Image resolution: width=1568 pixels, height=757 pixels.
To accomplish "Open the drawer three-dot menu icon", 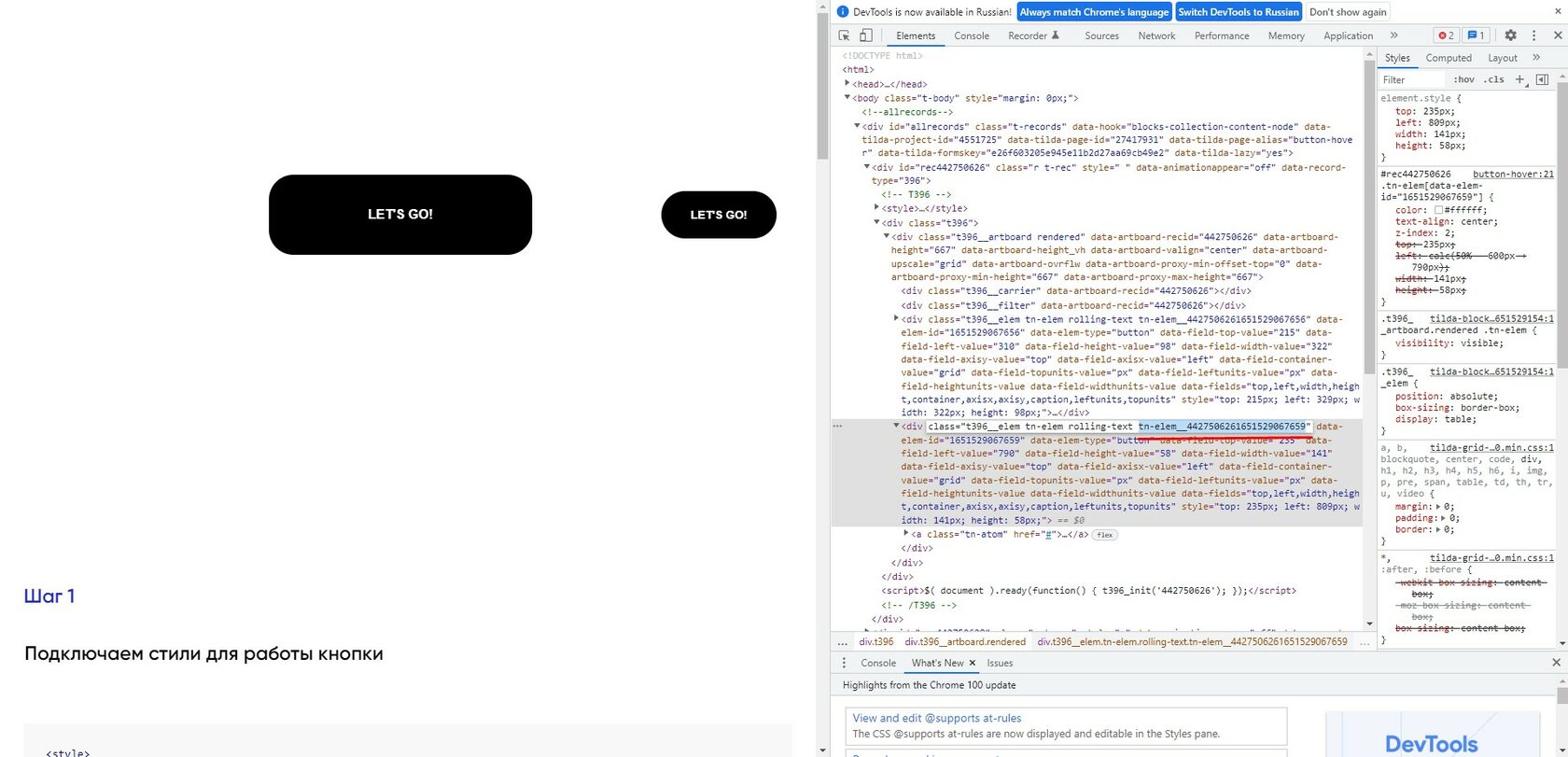I will tap(845, 663).
